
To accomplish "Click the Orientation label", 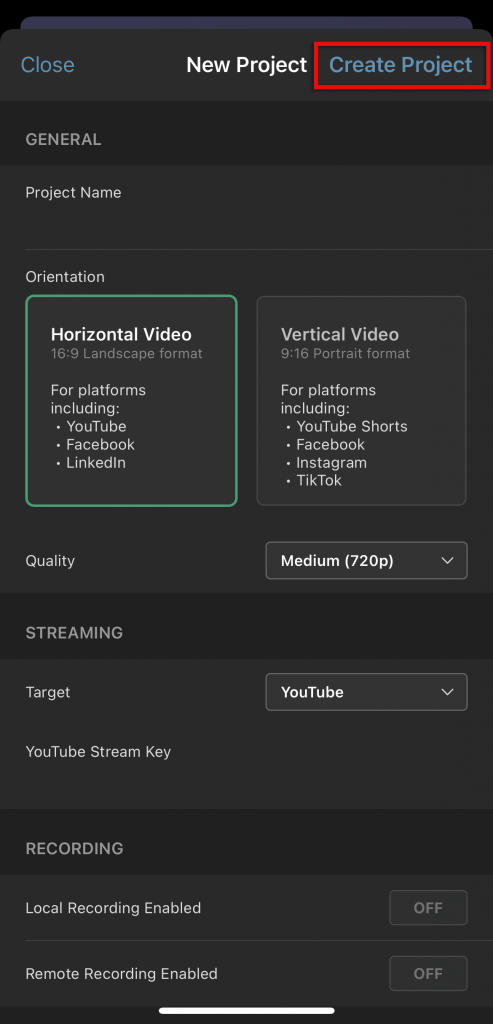I will pyautogui.click(x=65, y=277).
